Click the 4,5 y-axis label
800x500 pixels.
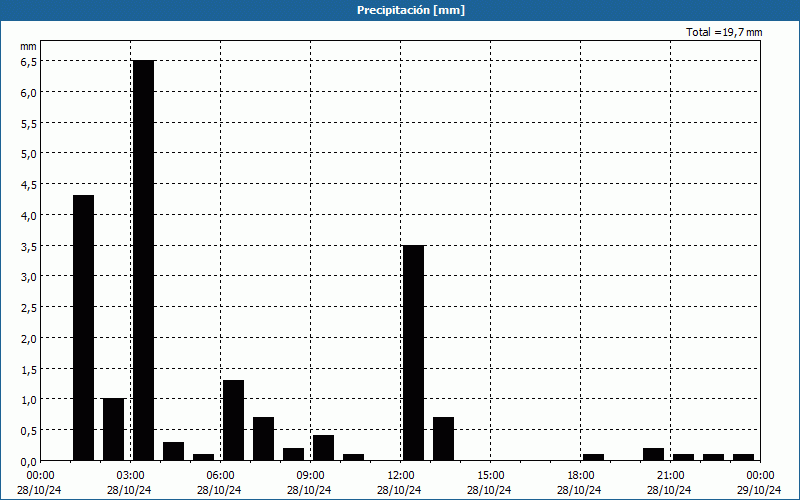pos(28,185)
